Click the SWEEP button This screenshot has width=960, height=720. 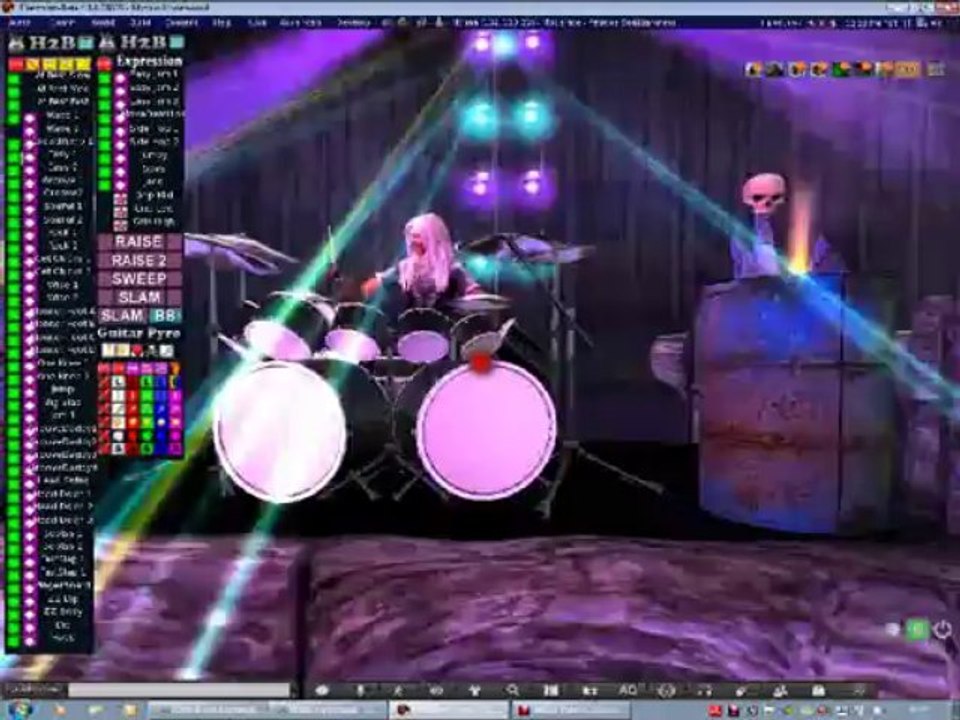(140, 279)
